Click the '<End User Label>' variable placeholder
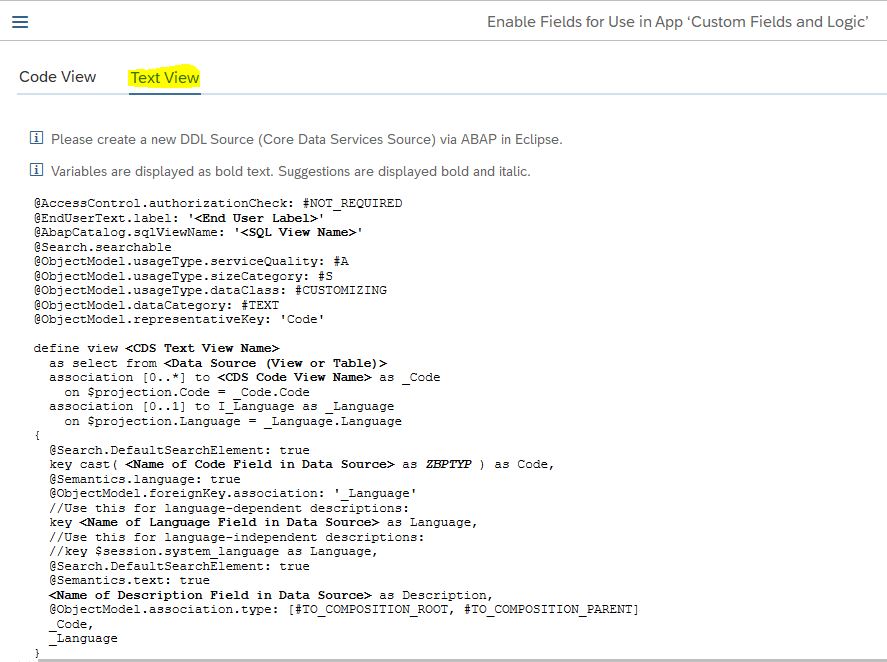The width and height of the screenshot is (887, 662). [x=256, y=218]
